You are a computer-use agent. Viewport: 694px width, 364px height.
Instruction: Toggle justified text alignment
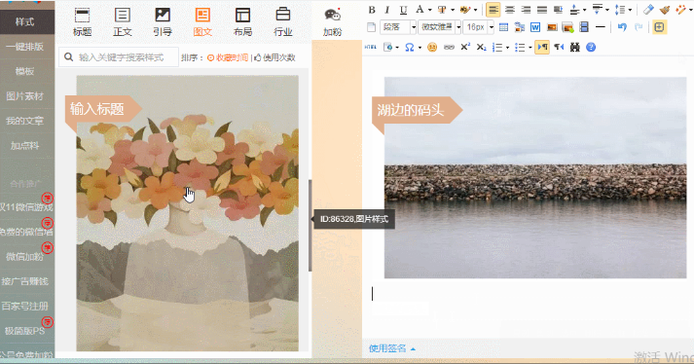(x=542, y=9)
